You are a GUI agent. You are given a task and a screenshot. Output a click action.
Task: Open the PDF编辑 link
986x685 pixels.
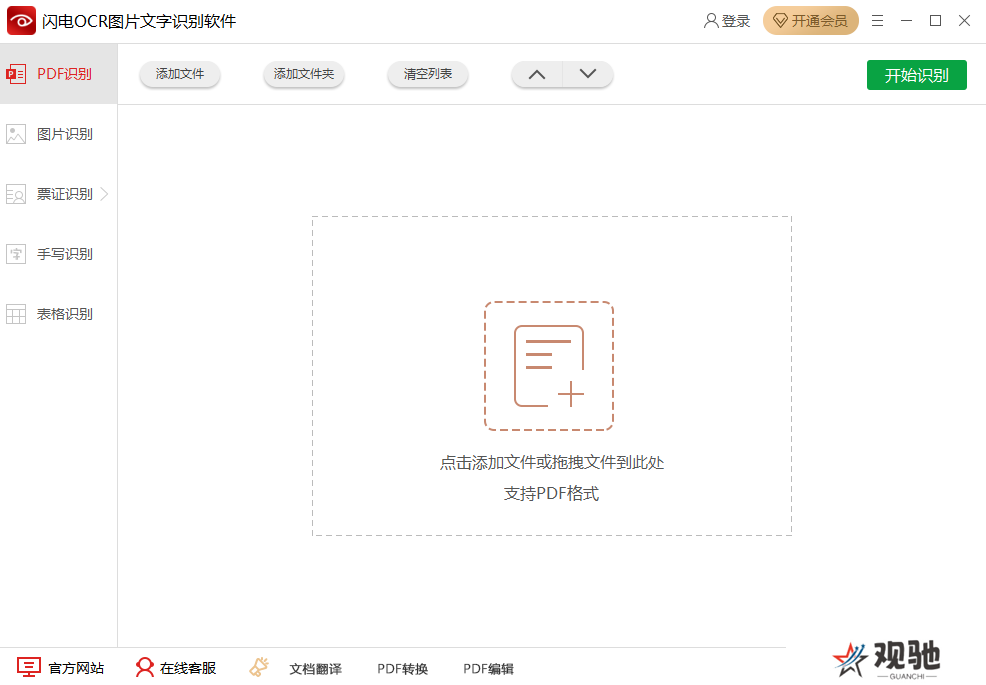pos(489,669)
